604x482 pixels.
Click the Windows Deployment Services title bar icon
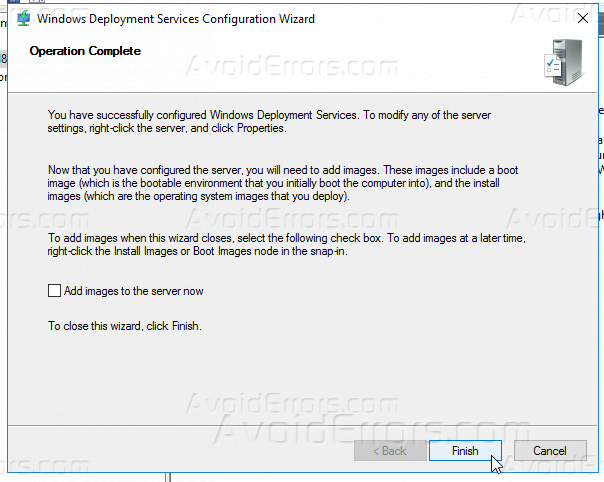click(23, 19)
